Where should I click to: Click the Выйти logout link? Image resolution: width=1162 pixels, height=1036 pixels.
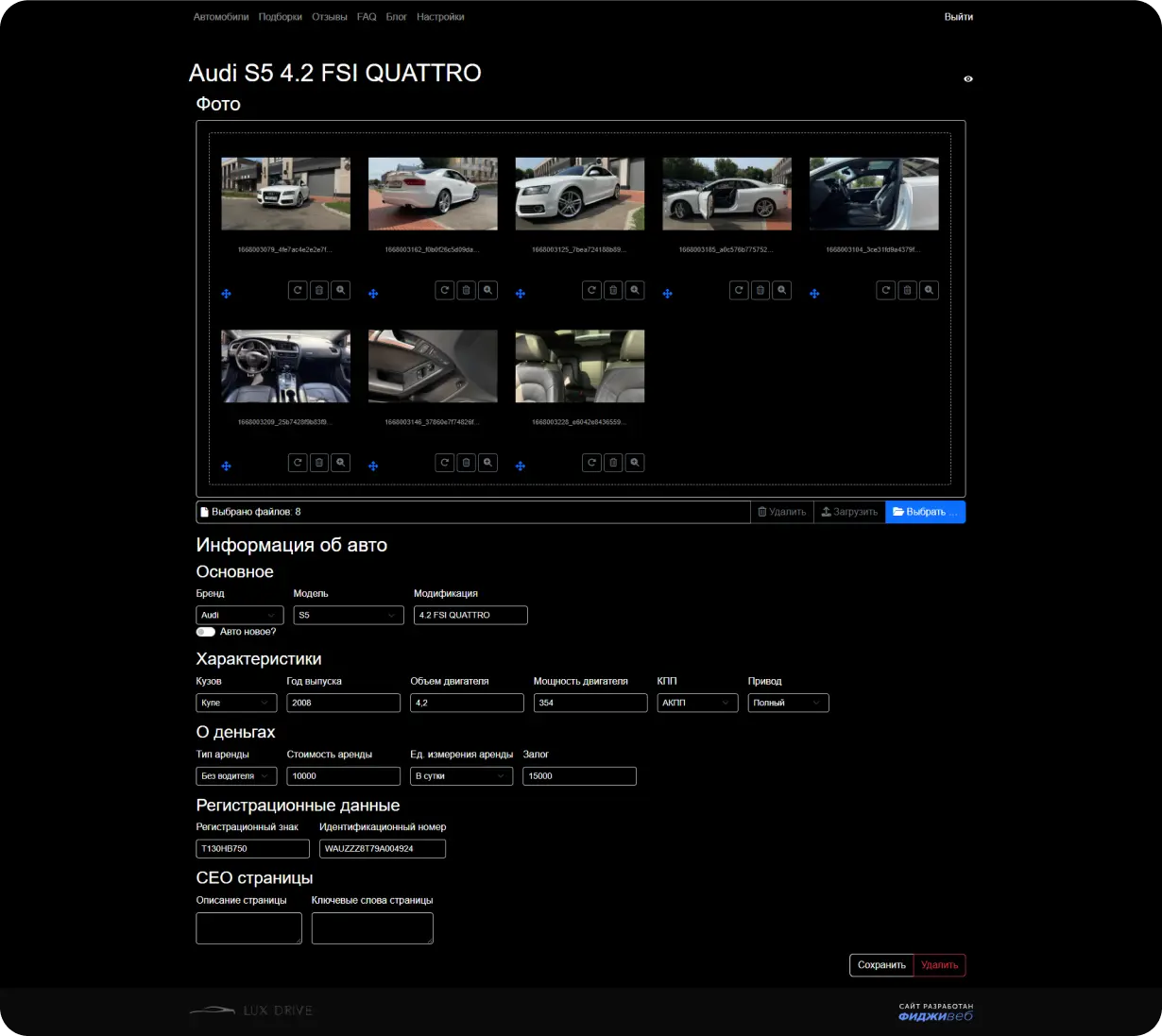pyautogui.click(x=959, y=17)
